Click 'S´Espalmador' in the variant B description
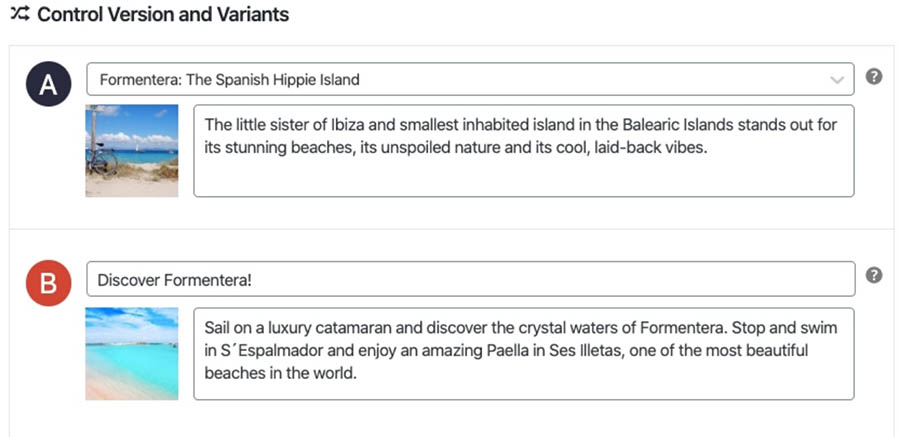 268,351
